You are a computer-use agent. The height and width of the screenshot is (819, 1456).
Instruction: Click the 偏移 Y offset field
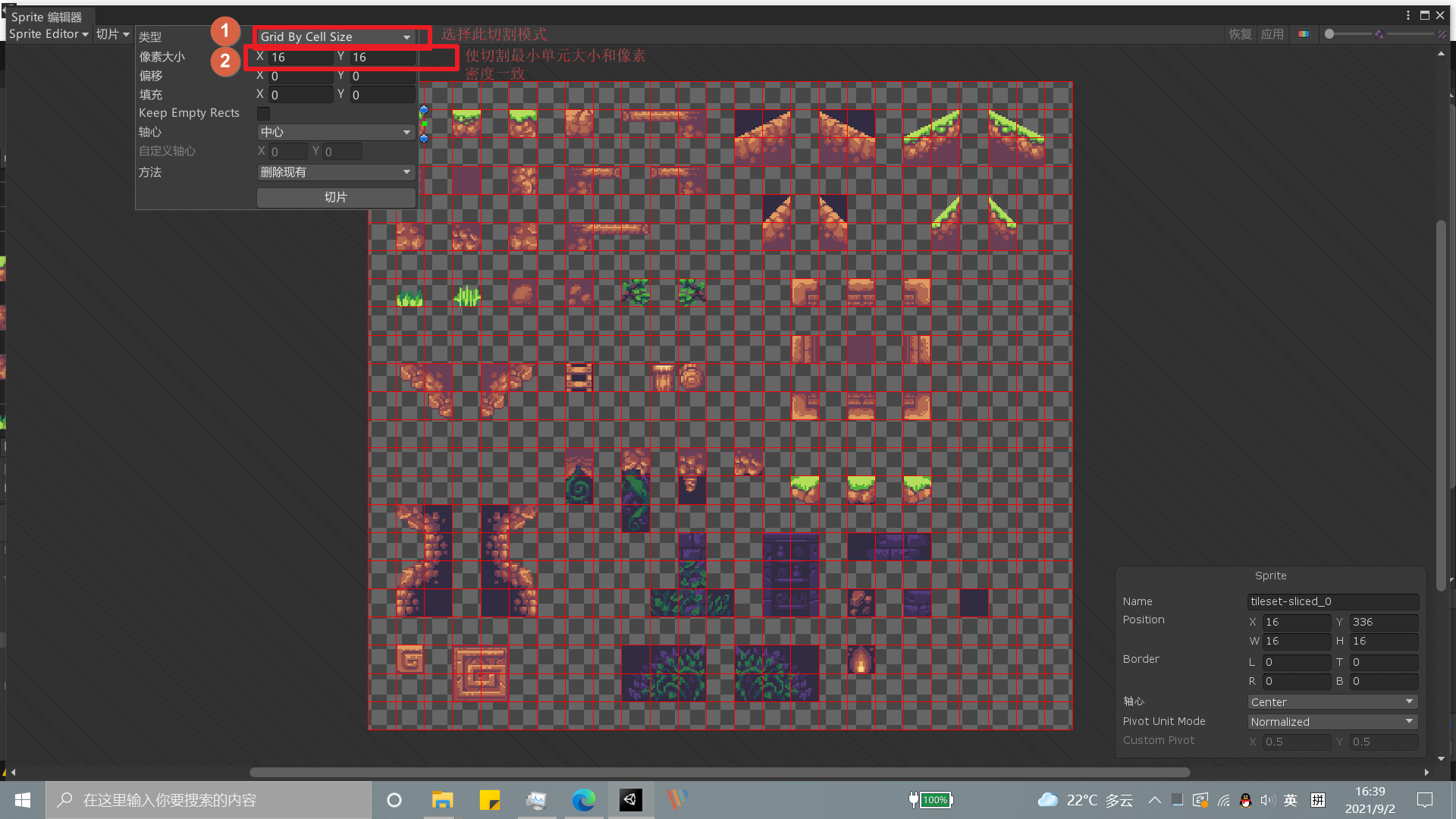[x=382, y=76]
